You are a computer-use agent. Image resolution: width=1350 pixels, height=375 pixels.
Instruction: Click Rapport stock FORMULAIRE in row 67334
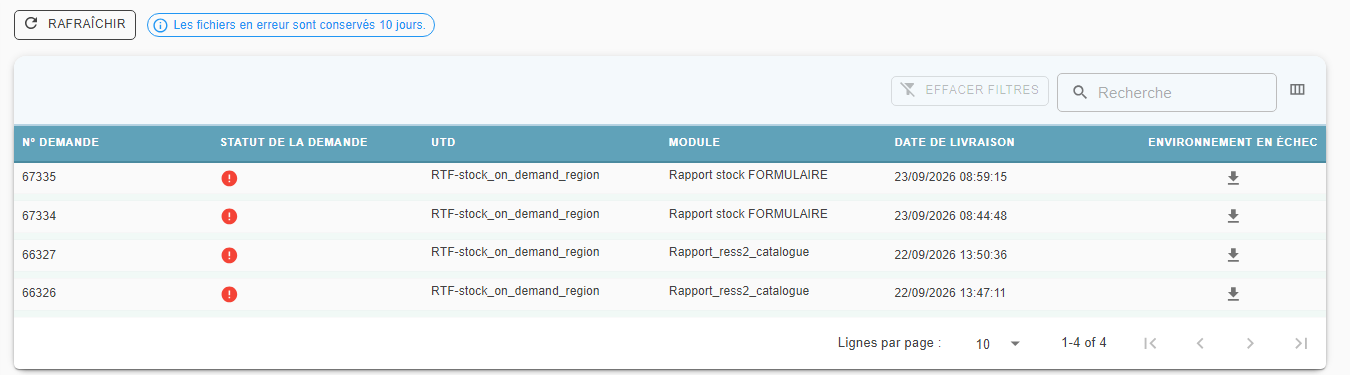click(x=748, y=213)
